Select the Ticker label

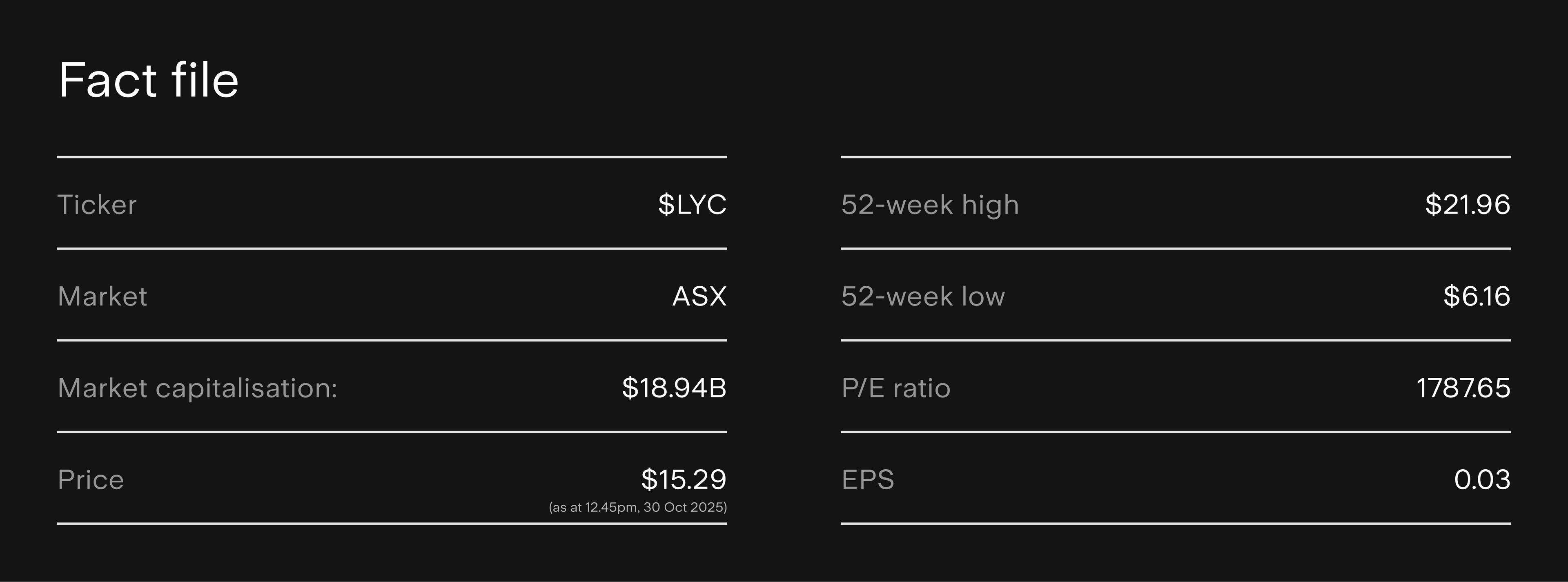click(x=97, y=205)
